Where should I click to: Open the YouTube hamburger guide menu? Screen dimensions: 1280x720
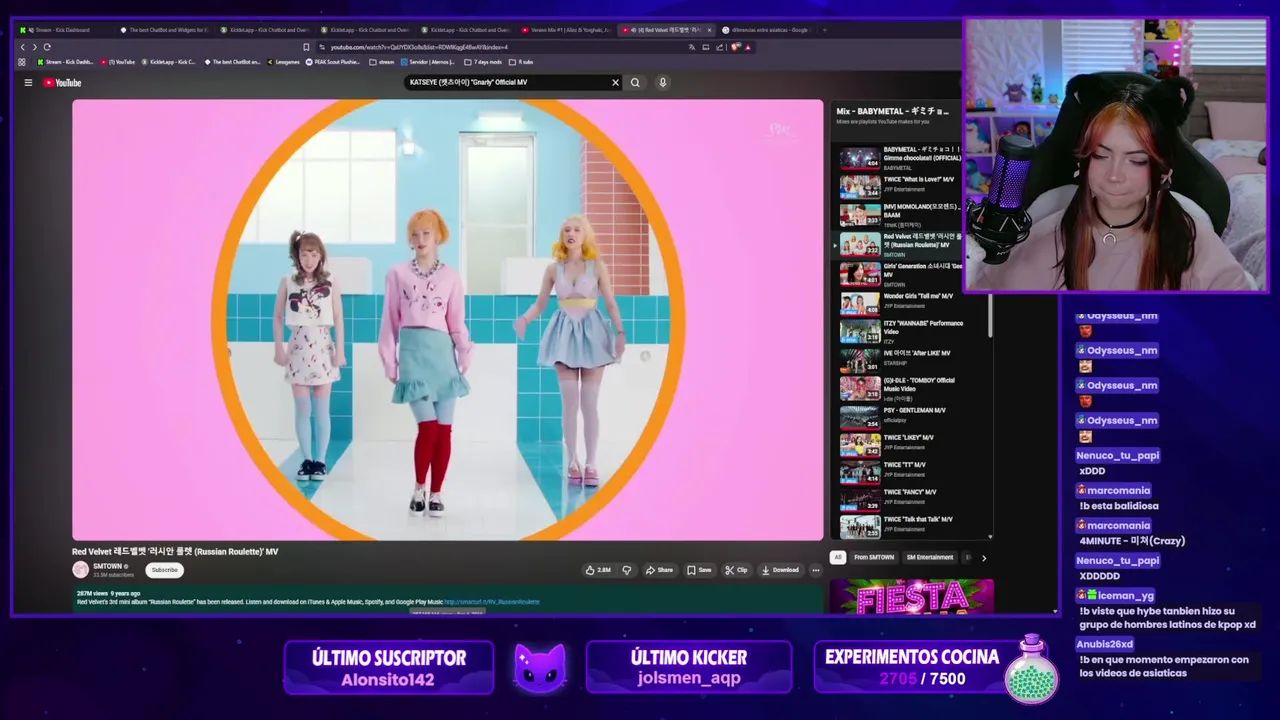(28, 83)
